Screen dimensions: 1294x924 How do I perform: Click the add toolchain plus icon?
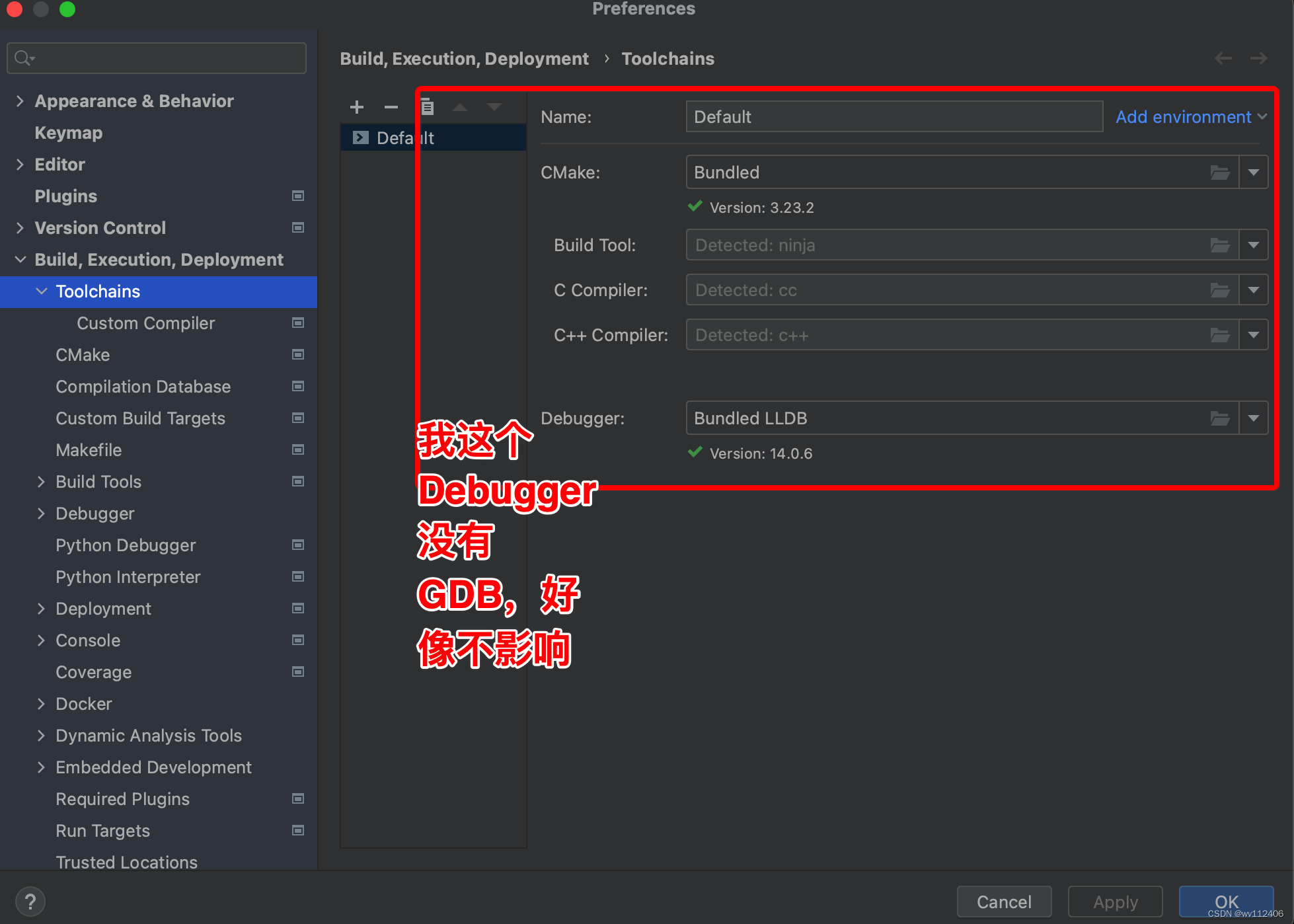tap(357, 107)
